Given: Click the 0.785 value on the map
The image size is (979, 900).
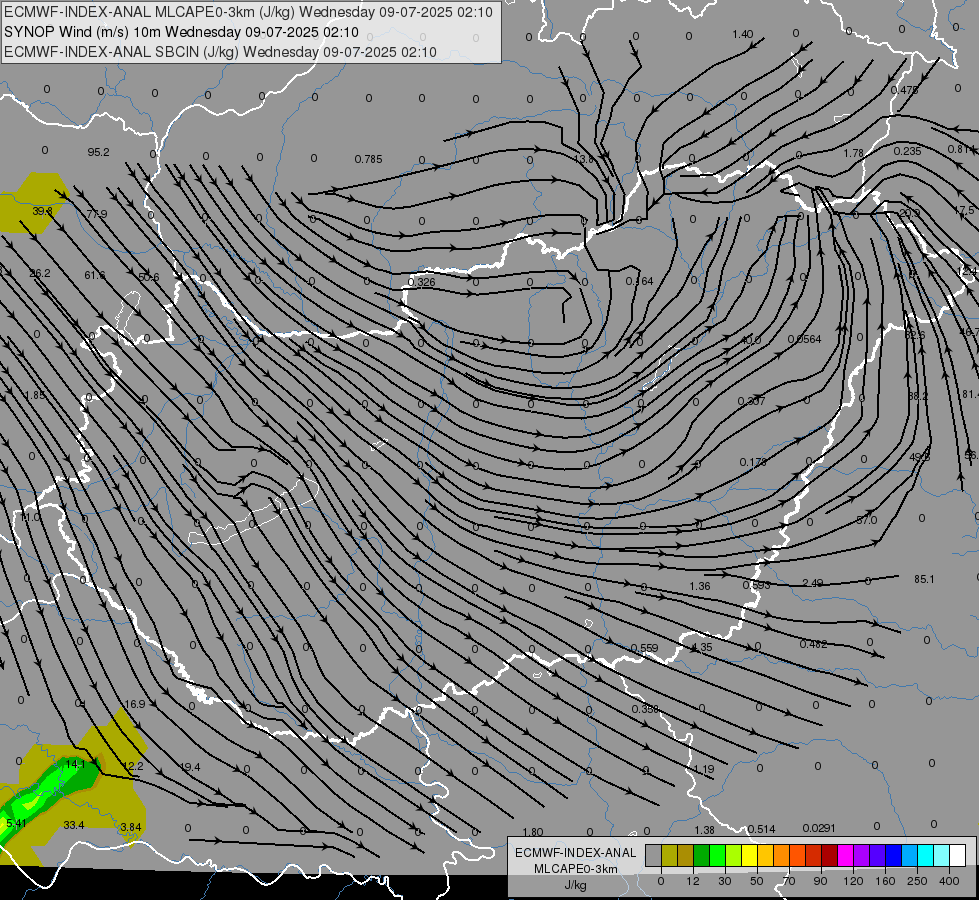Looking at the screenshot, I should pyautogui.click(x=368, y=159).
